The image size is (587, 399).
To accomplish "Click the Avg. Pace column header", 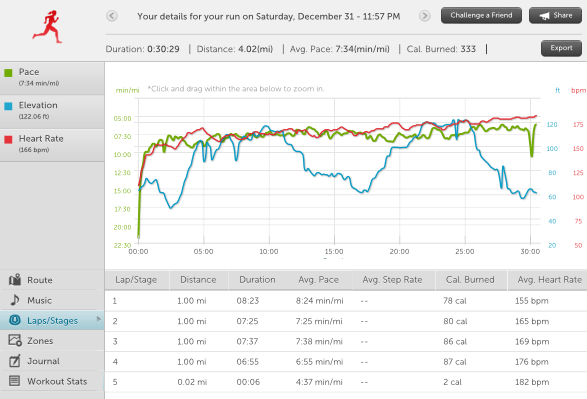I will (319, 280).
